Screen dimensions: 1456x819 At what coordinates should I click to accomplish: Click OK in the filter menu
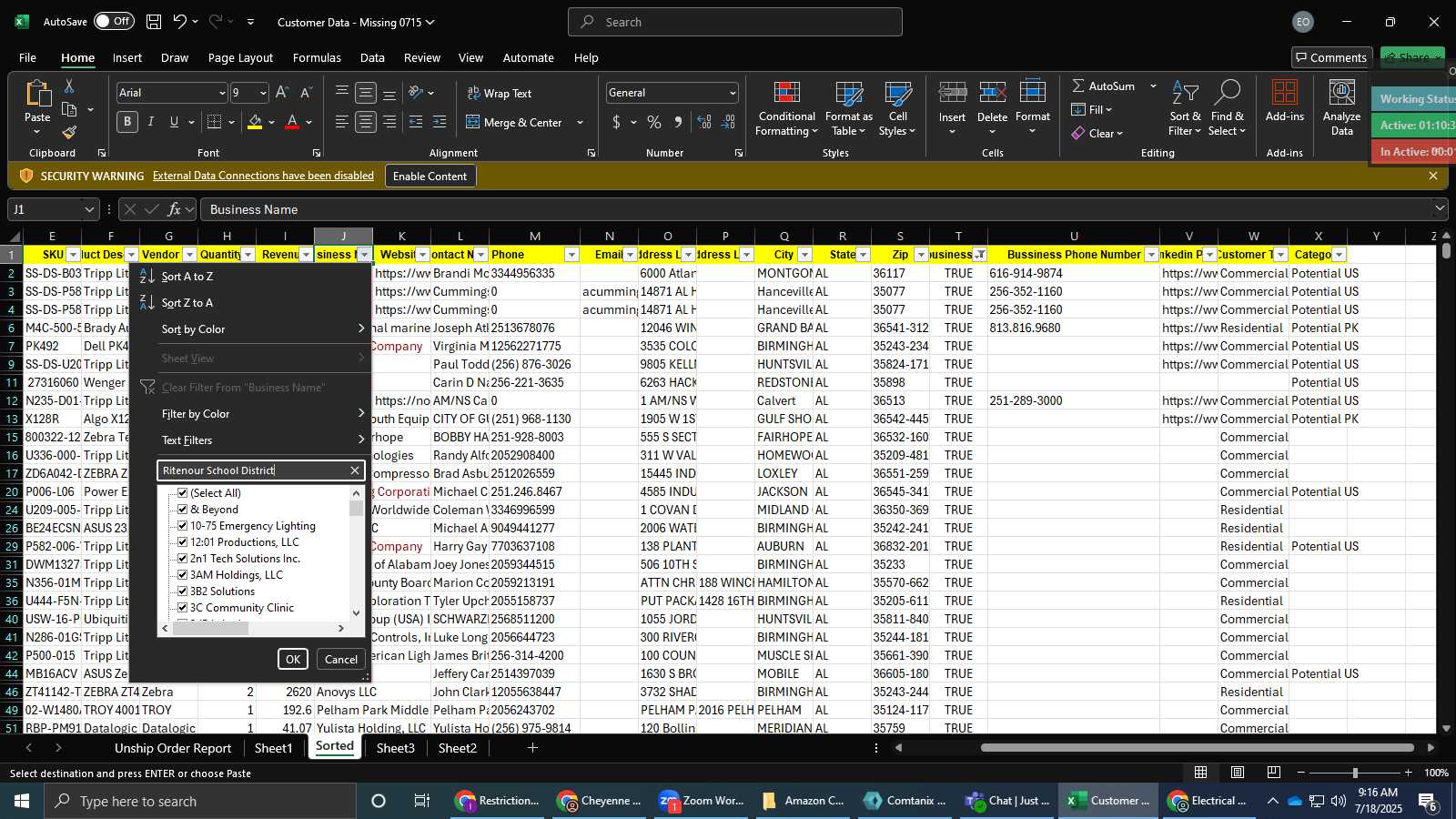pos(293,660)
